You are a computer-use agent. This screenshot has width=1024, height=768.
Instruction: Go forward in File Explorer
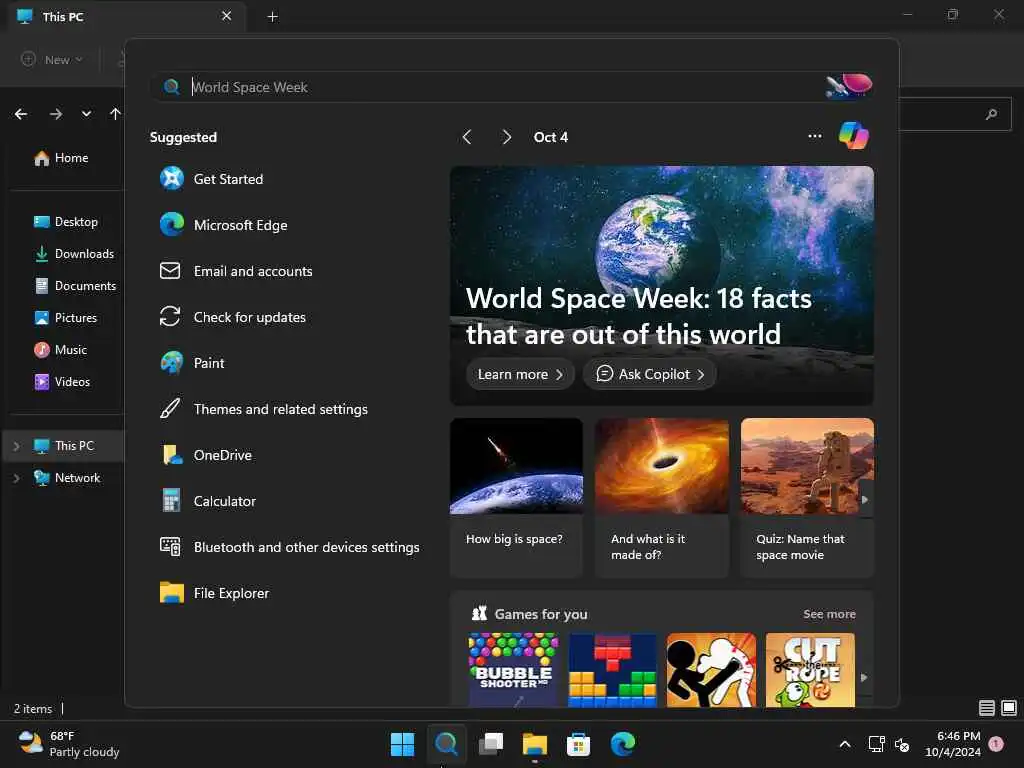click(56, 114)
